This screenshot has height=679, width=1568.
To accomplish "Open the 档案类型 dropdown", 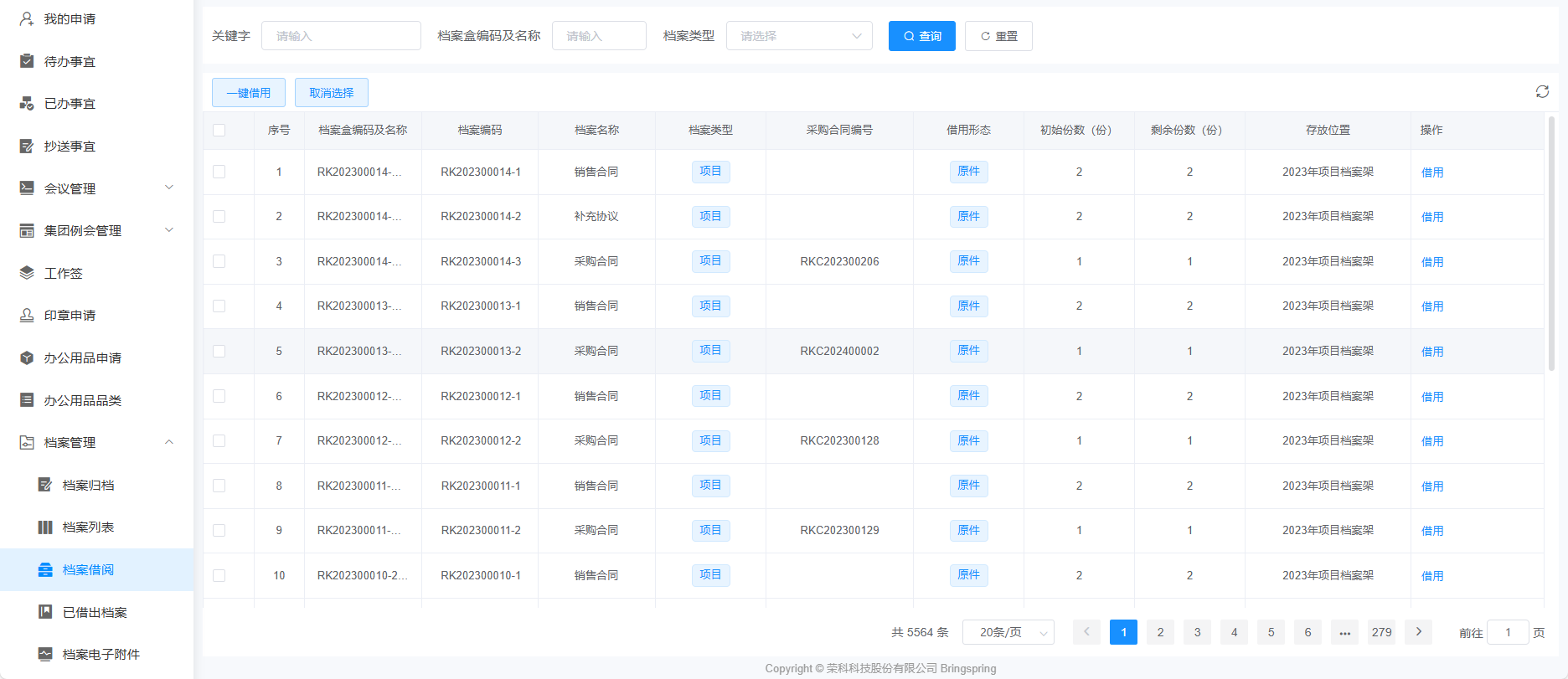I will click(799, 36).
